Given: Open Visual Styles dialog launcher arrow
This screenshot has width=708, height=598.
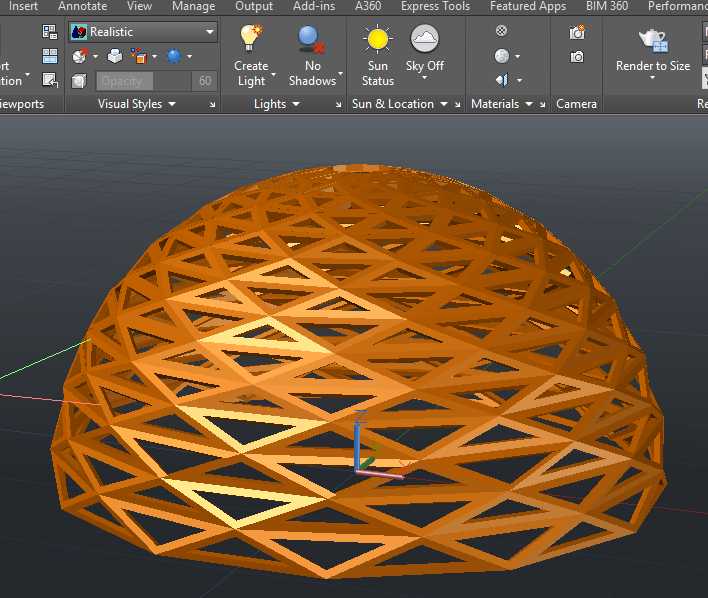Looking at the screenshot, I should (212, 105).
